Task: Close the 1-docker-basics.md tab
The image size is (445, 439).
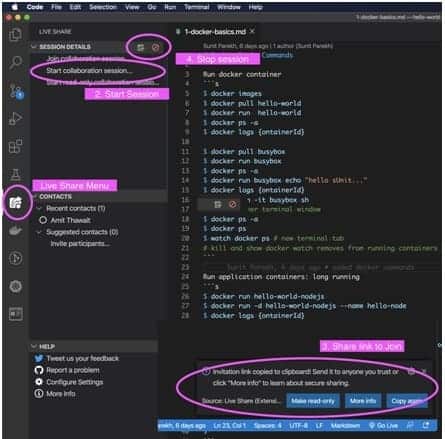Action: point(252,31)
